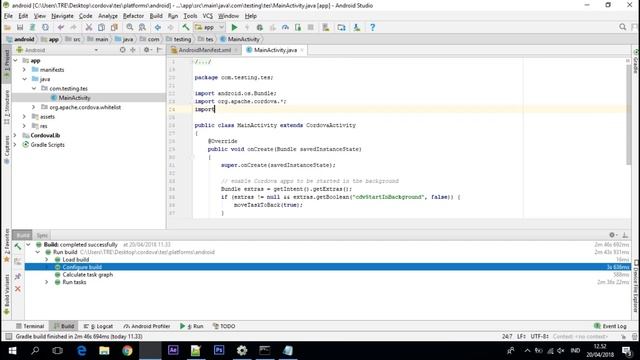640x360 pixels.
Task: Click the Navigate Back arrow icon
Action: pyautogui.click(x=158, y=27)
